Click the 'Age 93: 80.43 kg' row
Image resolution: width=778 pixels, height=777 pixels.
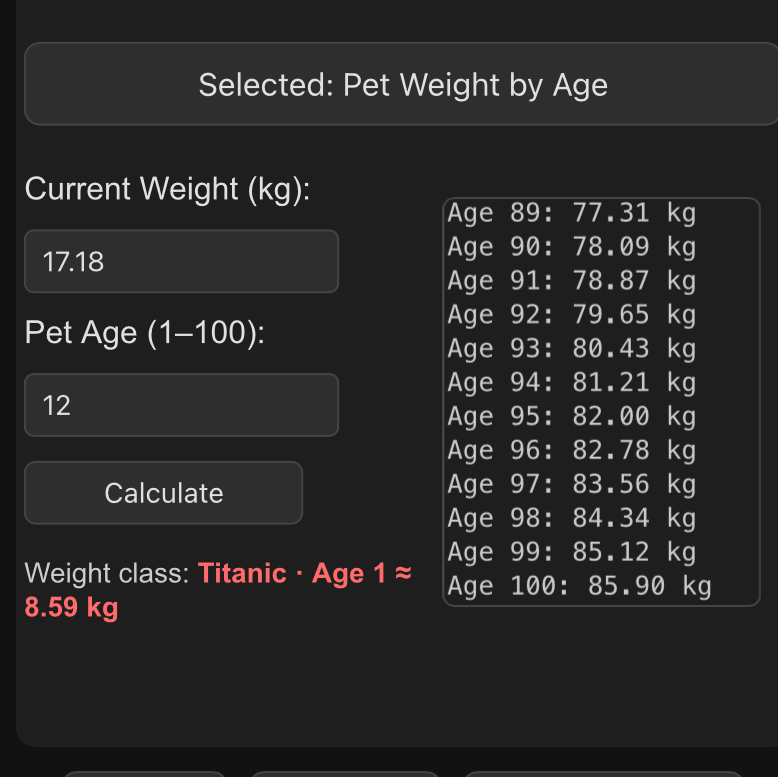(571, 349)
